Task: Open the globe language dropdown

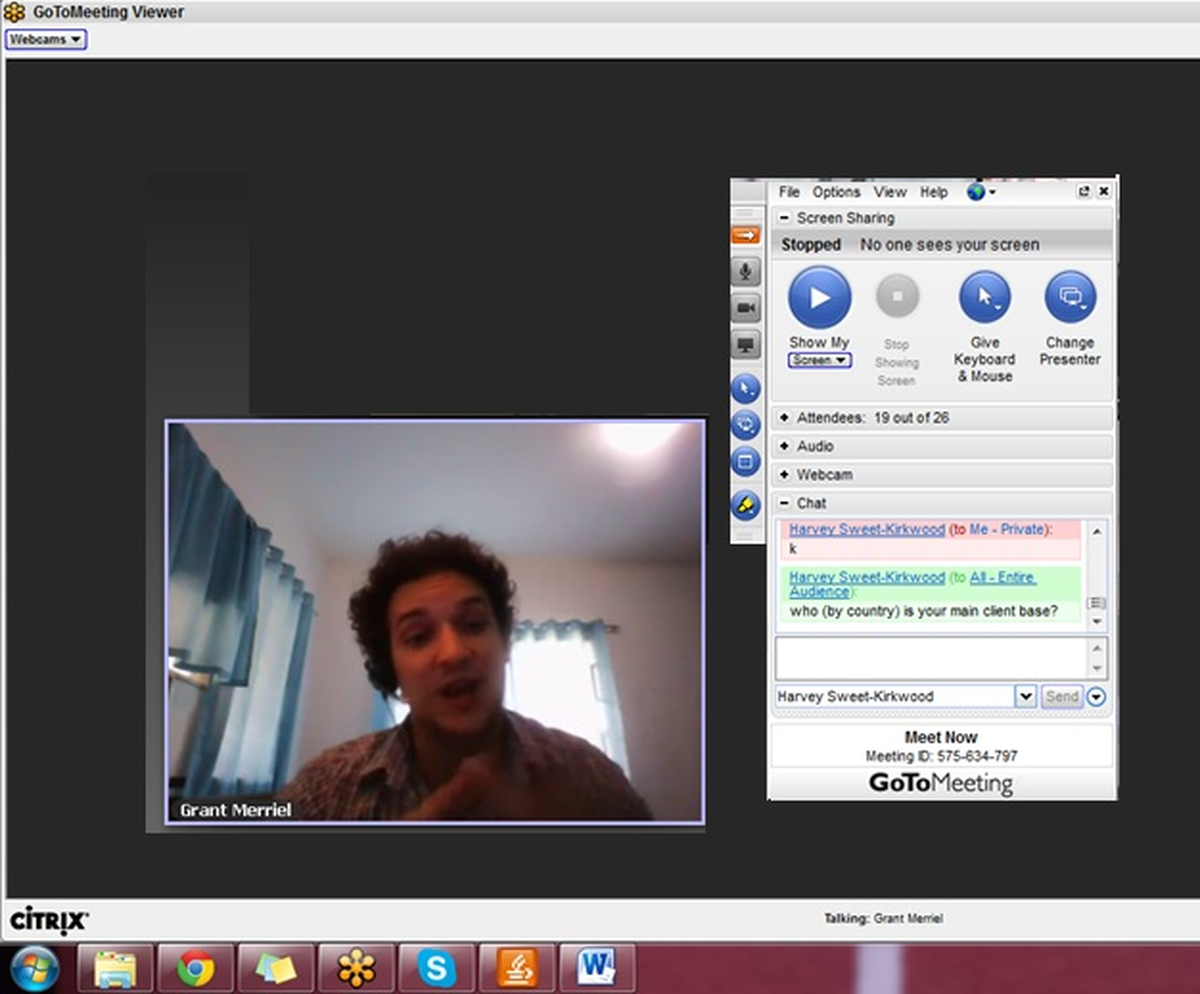Action: tap(980, 191)
